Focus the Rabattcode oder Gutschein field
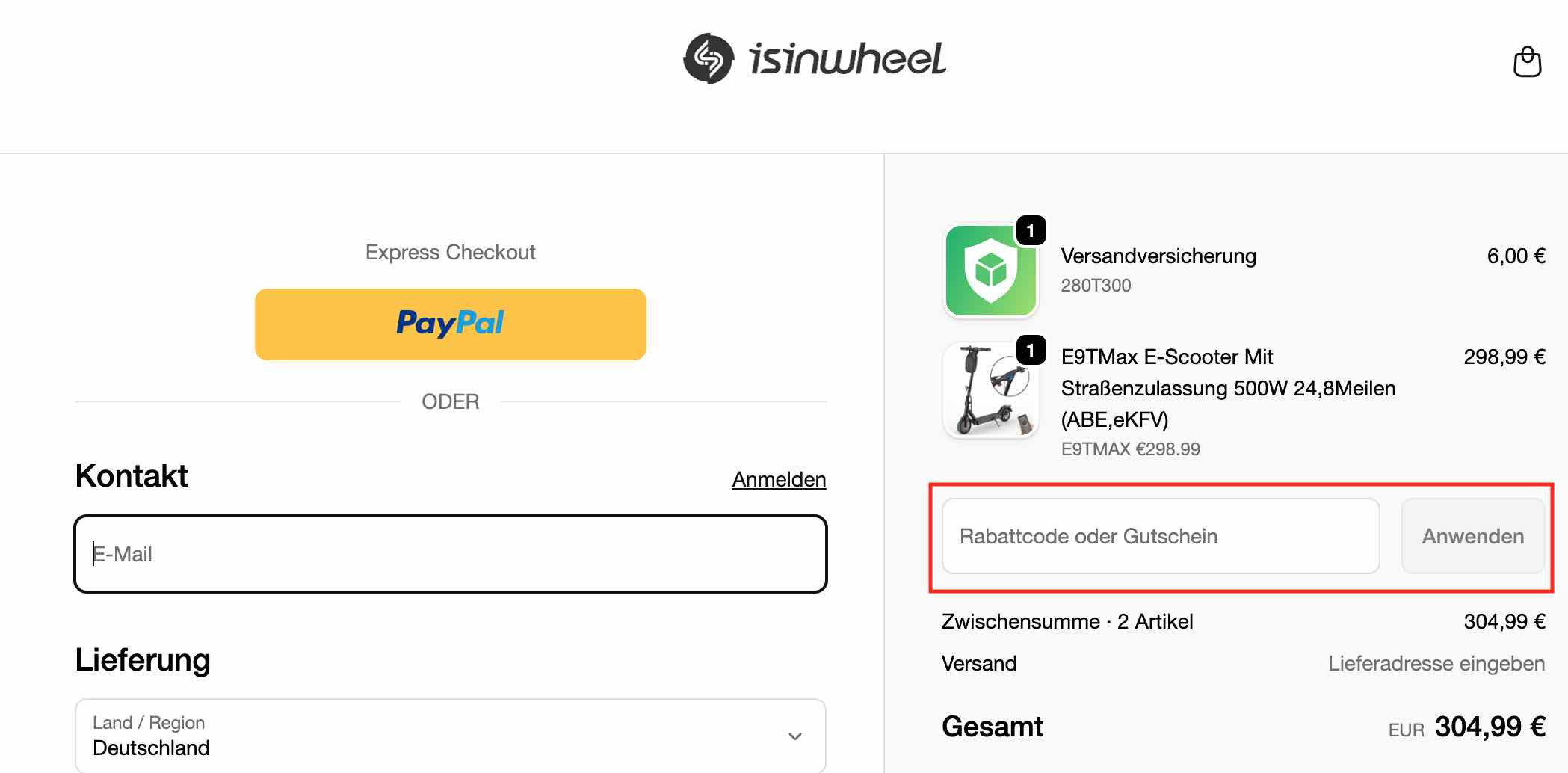Screen dimensions: 1568x773 [1158, 535]
